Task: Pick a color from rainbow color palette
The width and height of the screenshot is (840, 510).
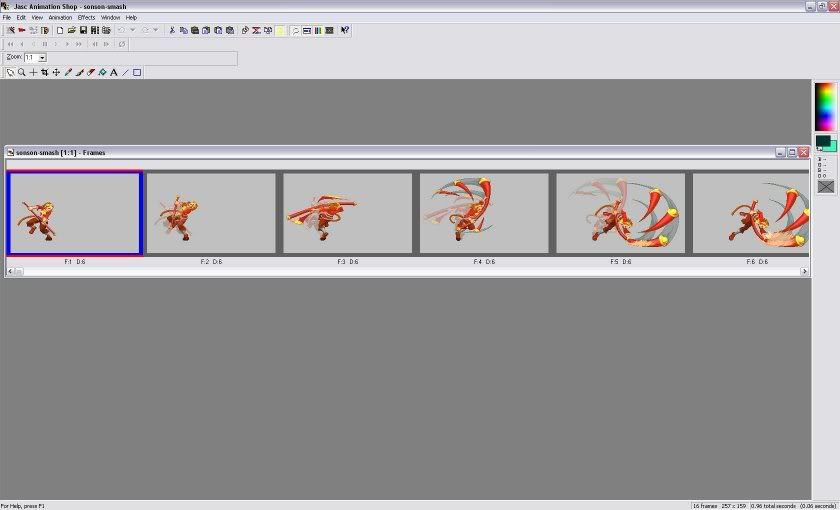Action: (x=826, y=107)
